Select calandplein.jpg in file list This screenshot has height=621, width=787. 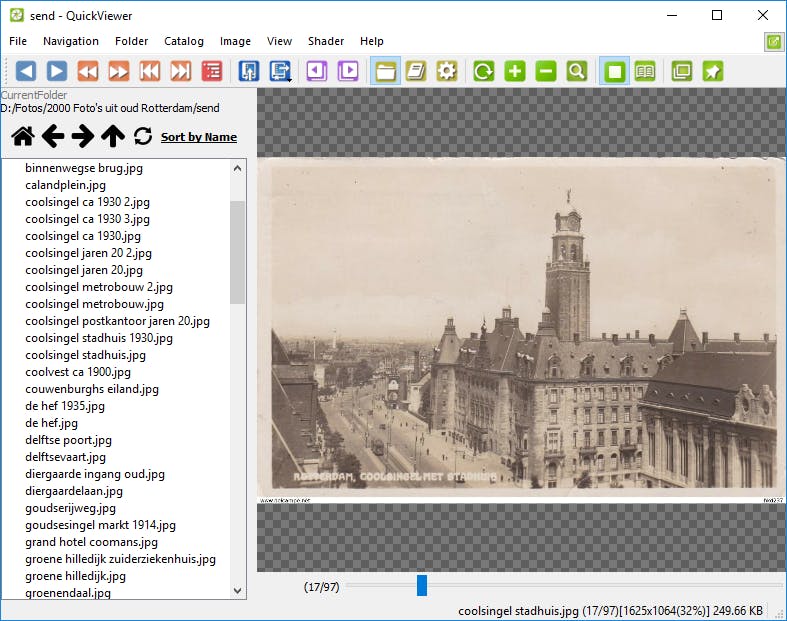pos(66,185)
